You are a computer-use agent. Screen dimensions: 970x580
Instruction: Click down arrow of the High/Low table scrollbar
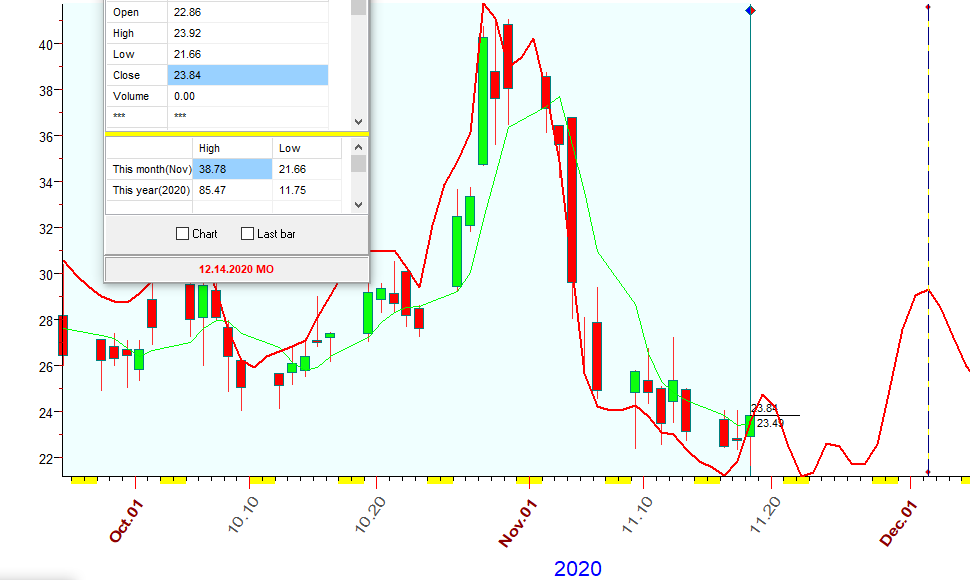358,204
